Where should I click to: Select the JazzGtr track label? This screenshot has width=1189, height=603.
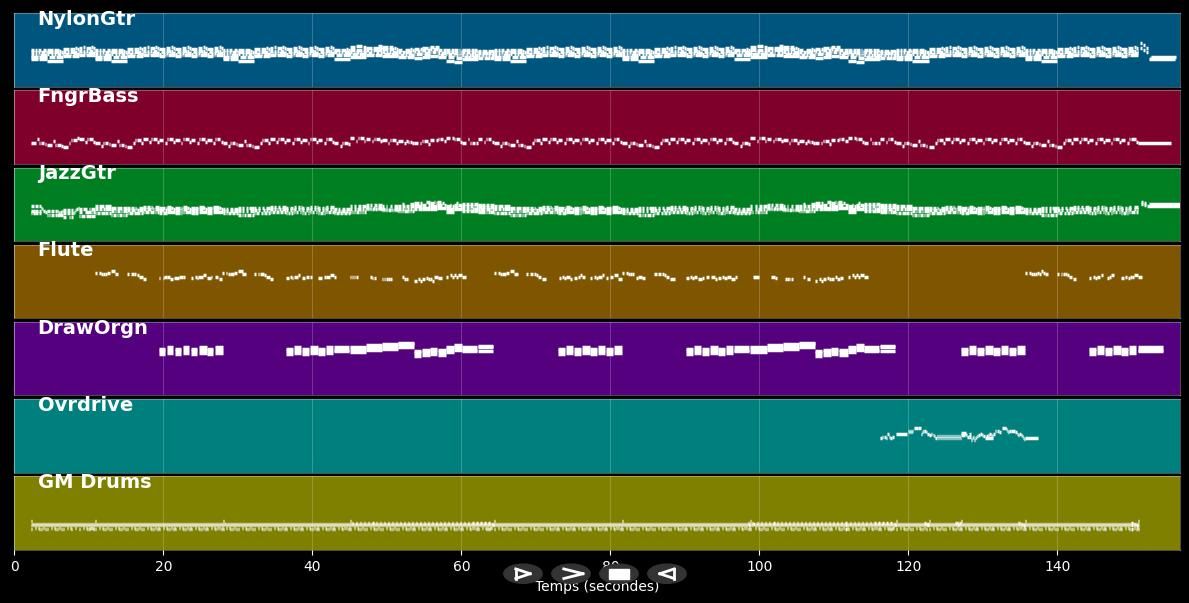pos(77,173)
